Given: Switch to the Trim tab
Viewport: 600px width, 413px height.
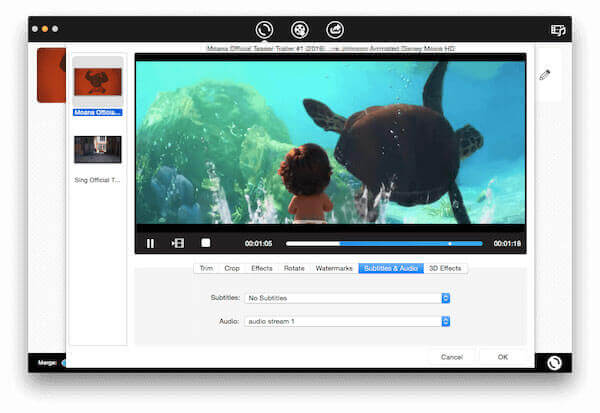Looking at the screenshot, I should coord(206,268).
